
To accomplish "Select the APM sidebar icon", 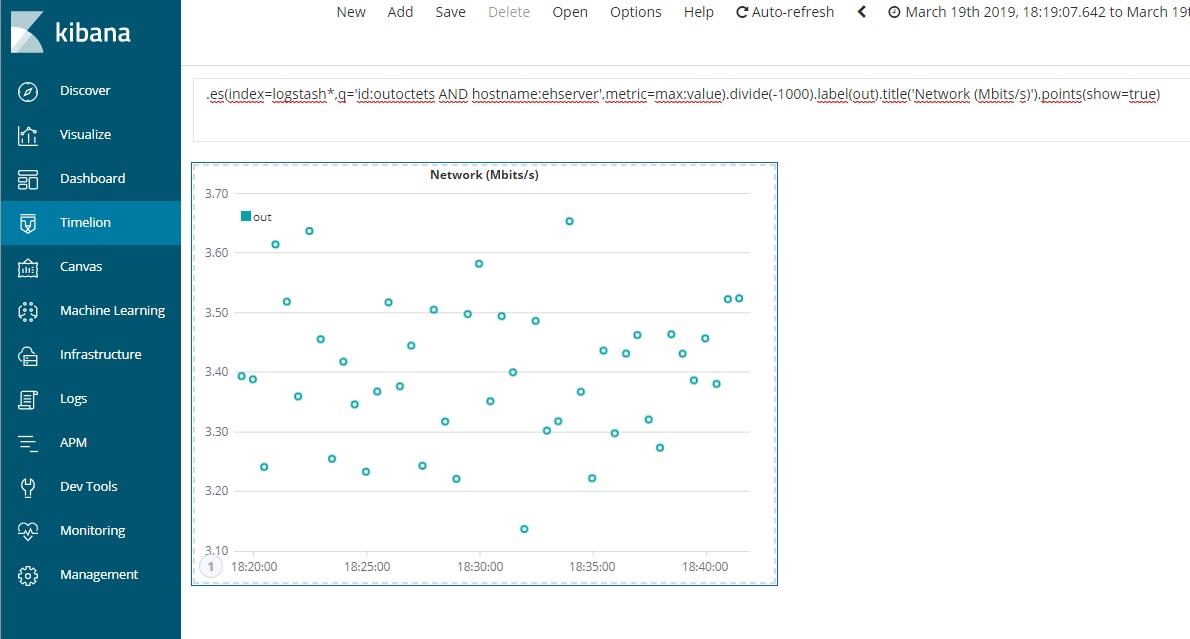I will click(74, 442).
